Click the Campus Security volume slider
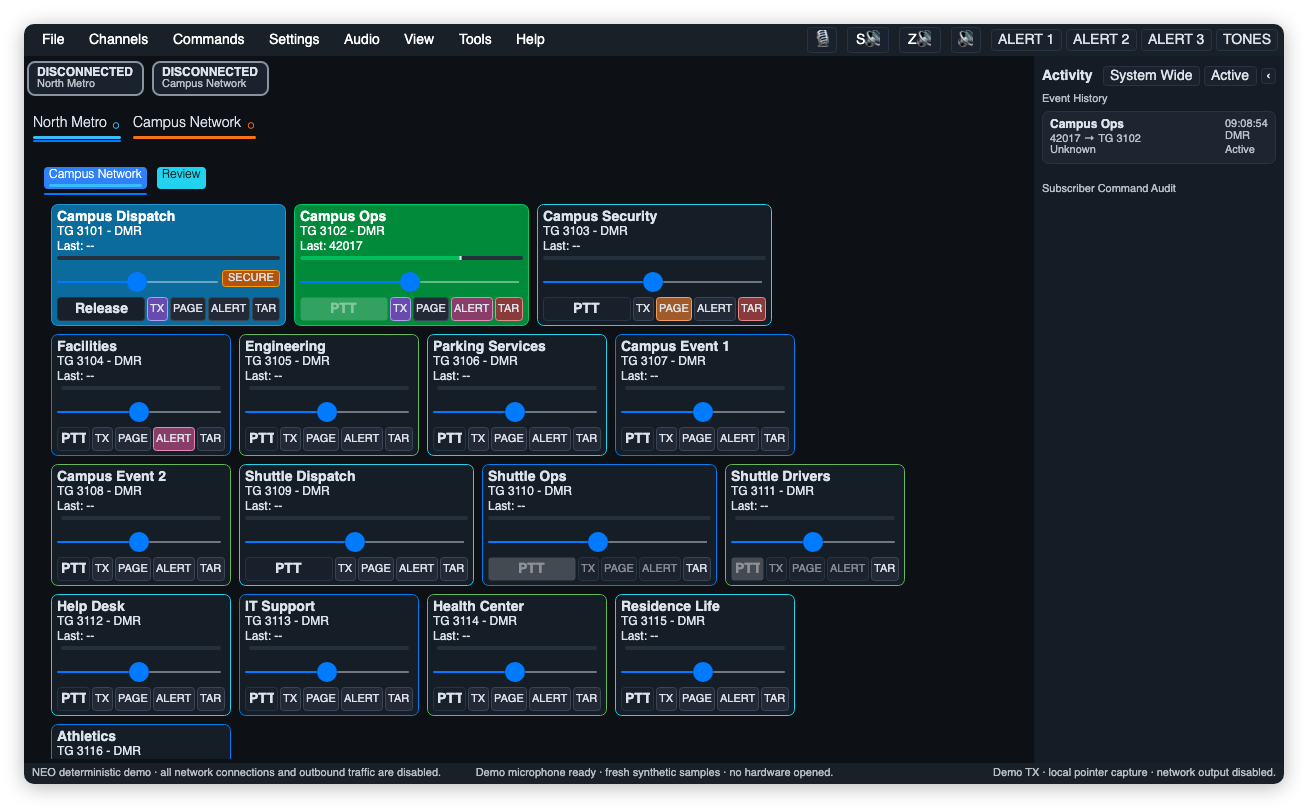This screenshot has width=1308, height=808. click(653, 282)
